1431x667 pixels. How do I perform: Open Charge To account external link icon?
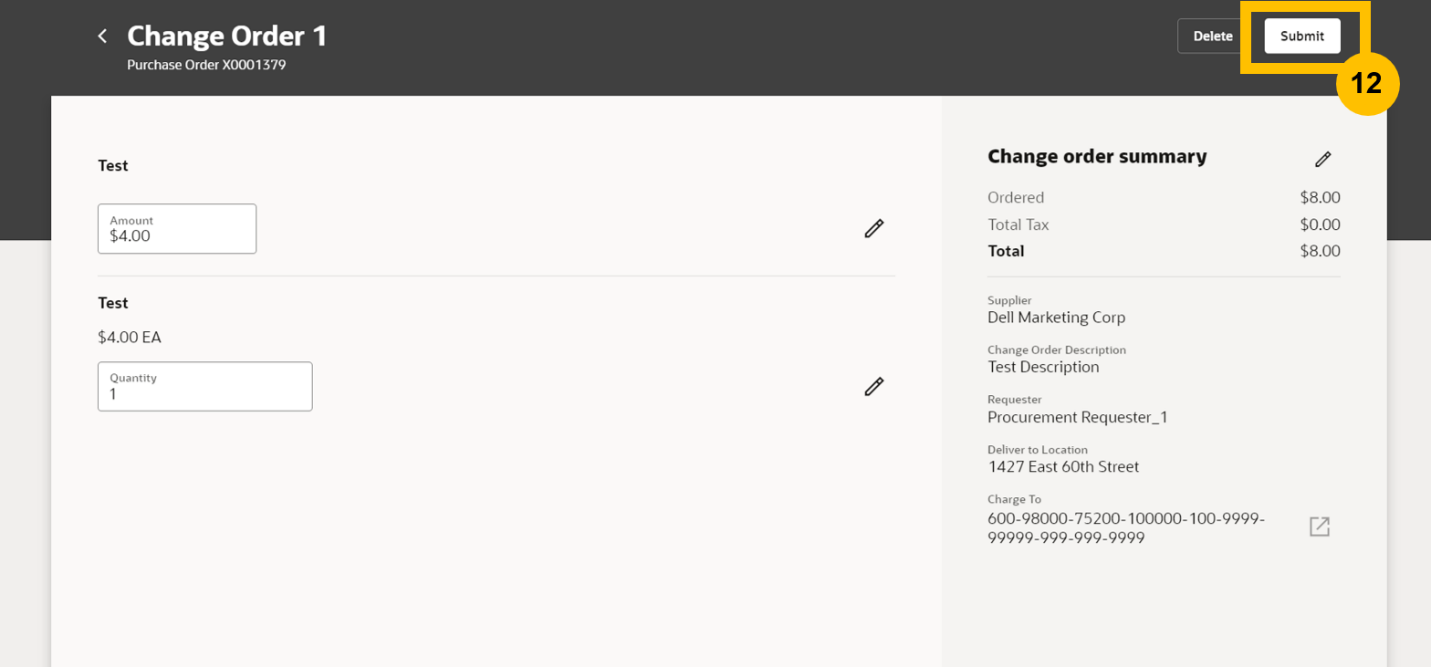tap(1319, 526)
